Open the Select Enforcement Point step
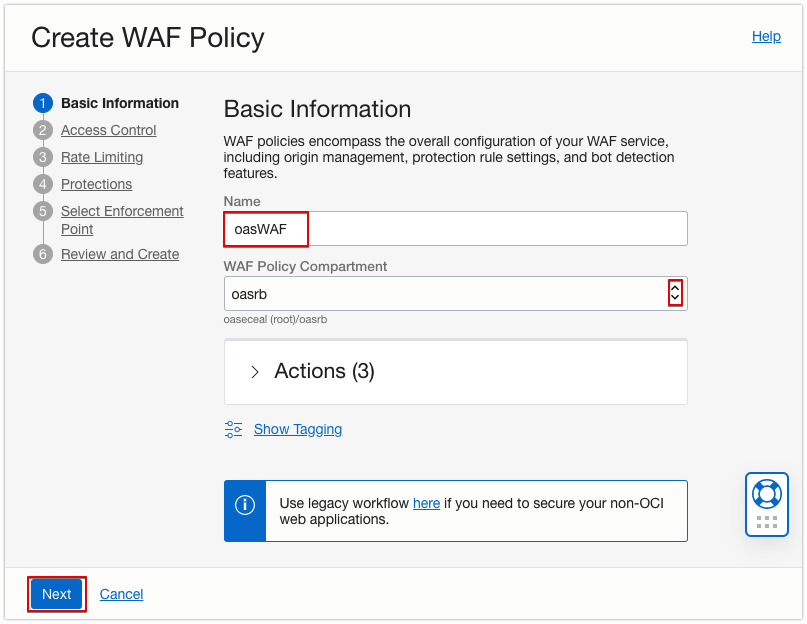This screenshot has height=624, width=807. click(121, 211)
